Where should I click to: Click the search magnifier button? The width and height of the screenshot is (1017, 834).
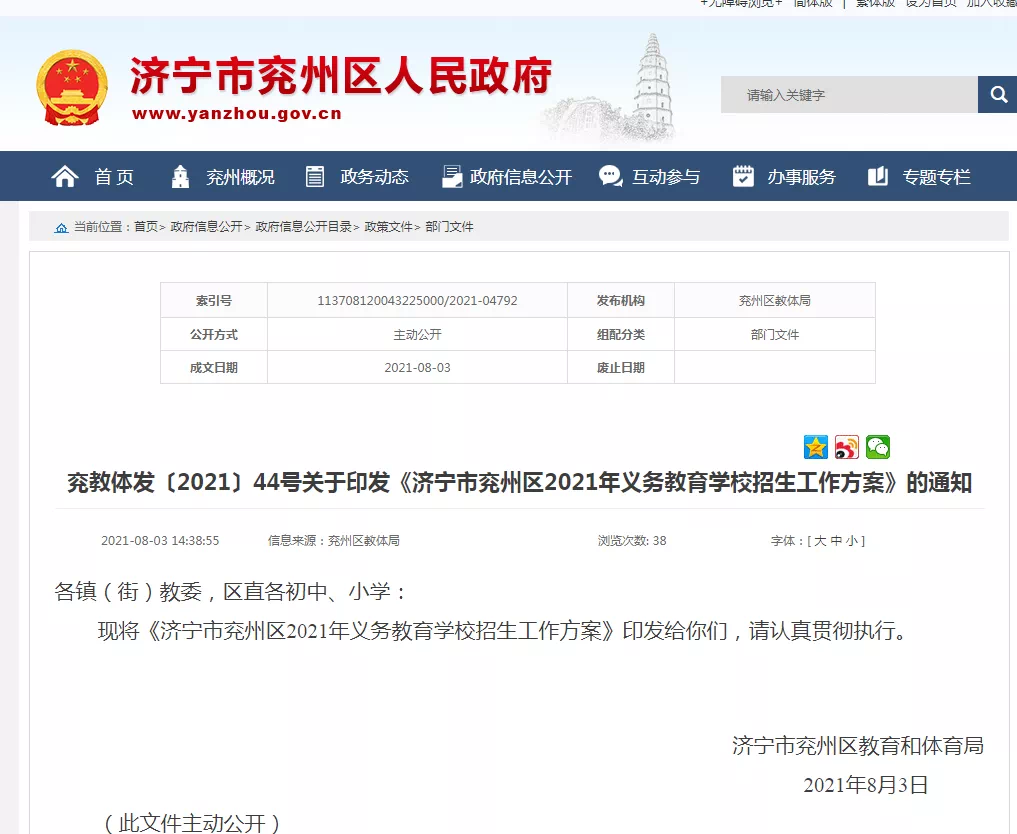997,95
